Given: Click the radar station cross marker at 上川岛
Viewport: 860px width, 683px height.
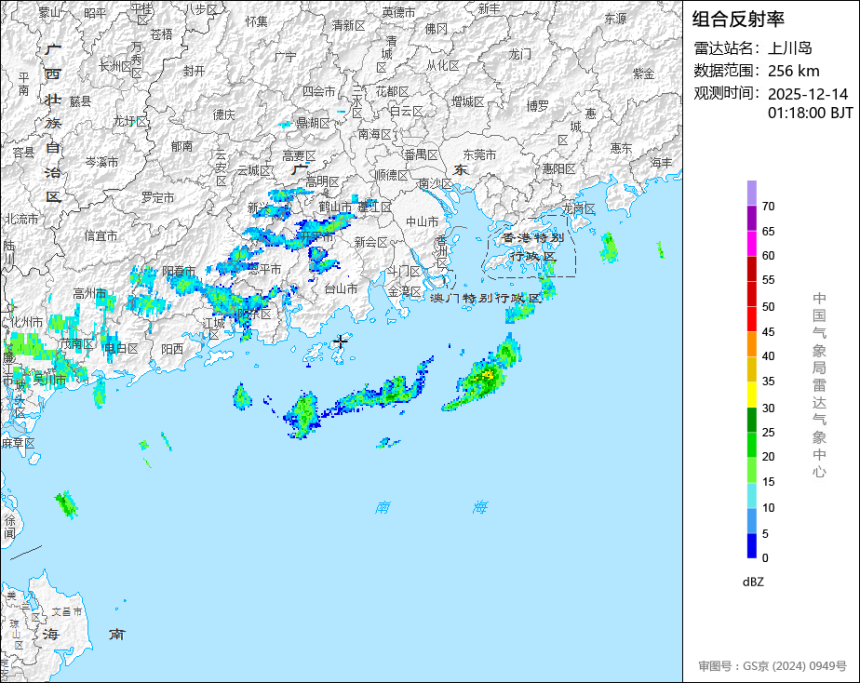Looking at the screenshot, I should [341, 341].
